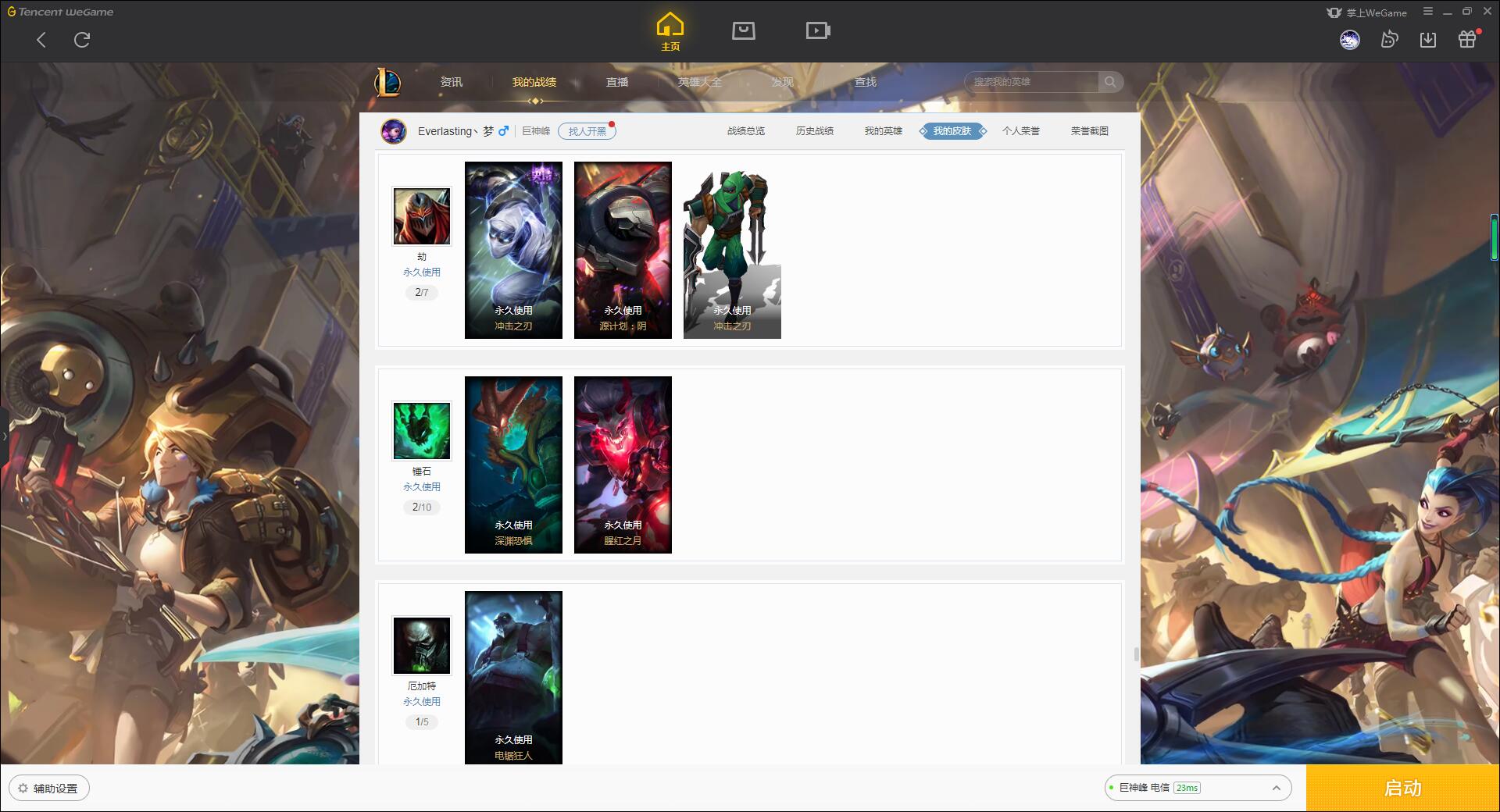This screenshot has width=1500, height=812.
Task: Open the 战绩总览 sub-tab
Action: pyautogui.click(x=746, y=131)
